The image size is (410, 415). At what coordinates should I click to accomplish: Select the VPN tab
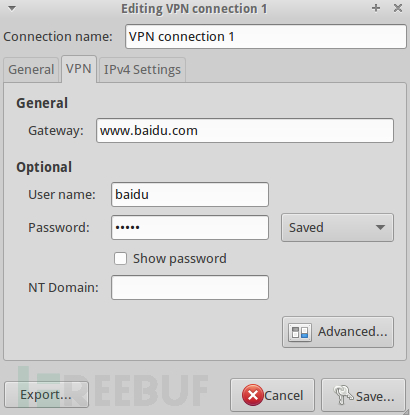pos(79,69)
